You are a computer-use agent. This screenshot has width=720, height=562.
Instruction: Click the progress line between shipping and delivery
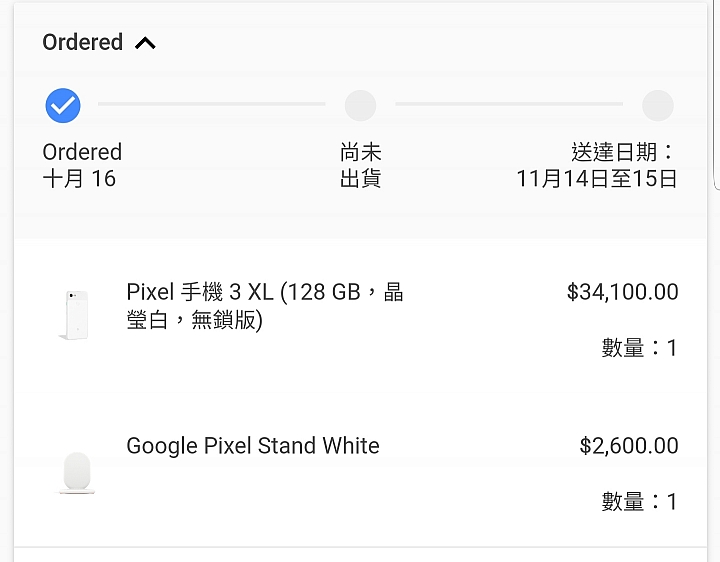pyautogui.click(x=509, y=104)
